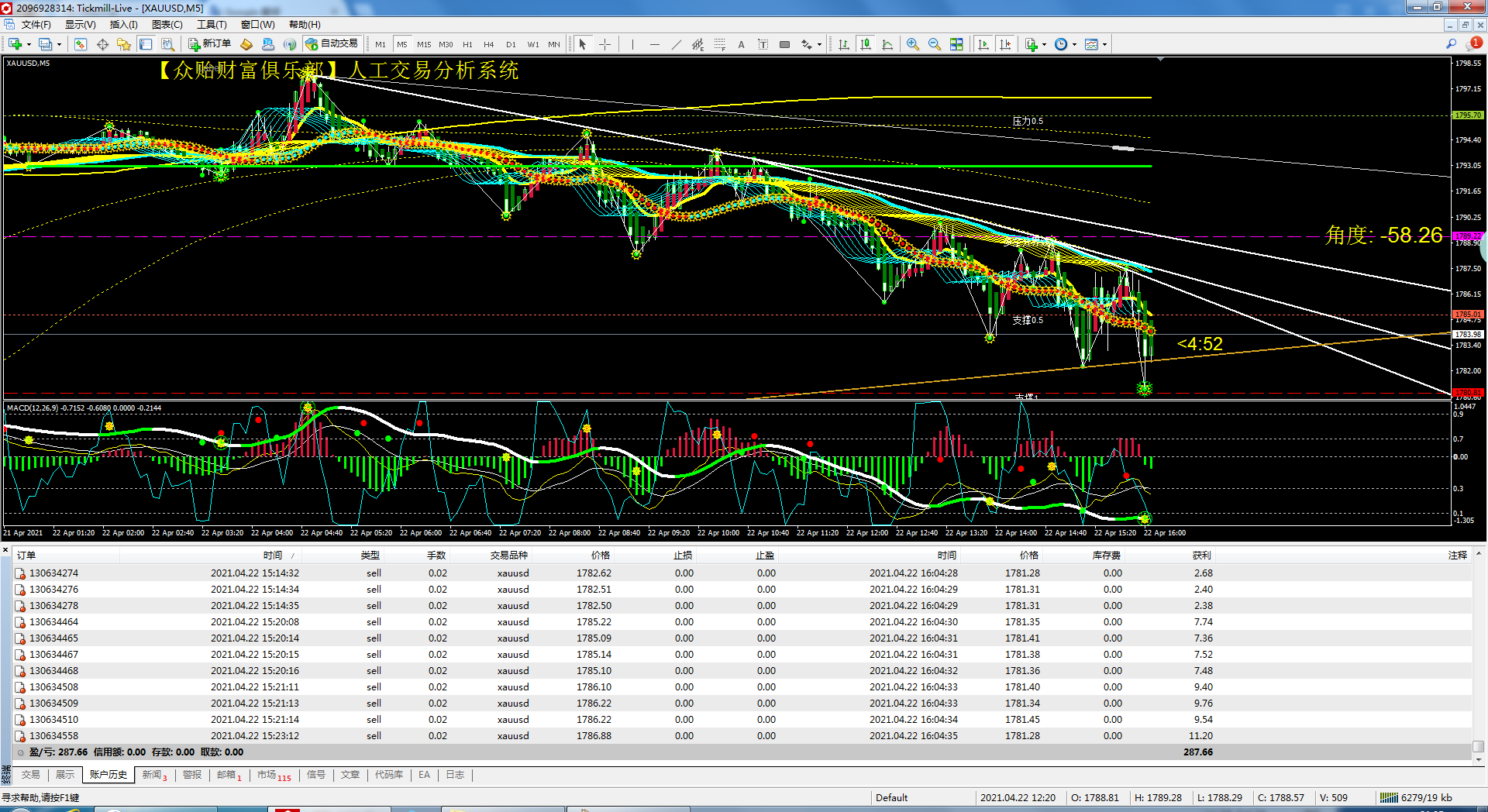This screenshot has height=812, width=1488.
Task: Open the 插入(I) Insert menu
Action: (123, 25)
